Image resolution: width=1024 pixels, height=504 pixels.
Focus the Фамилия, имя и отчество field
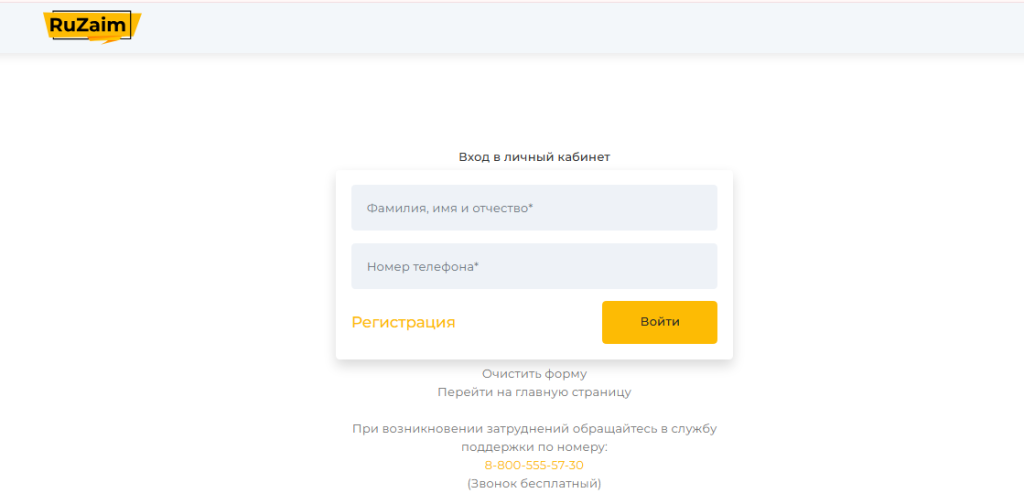tap(534, 208)
